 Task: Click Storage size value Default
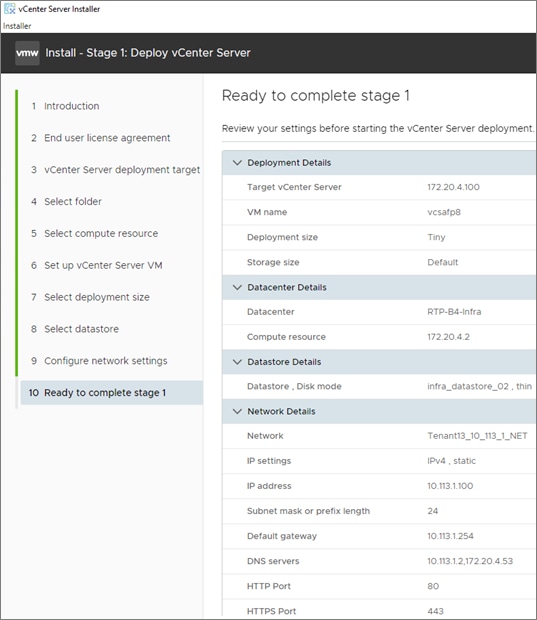(442, 262)
